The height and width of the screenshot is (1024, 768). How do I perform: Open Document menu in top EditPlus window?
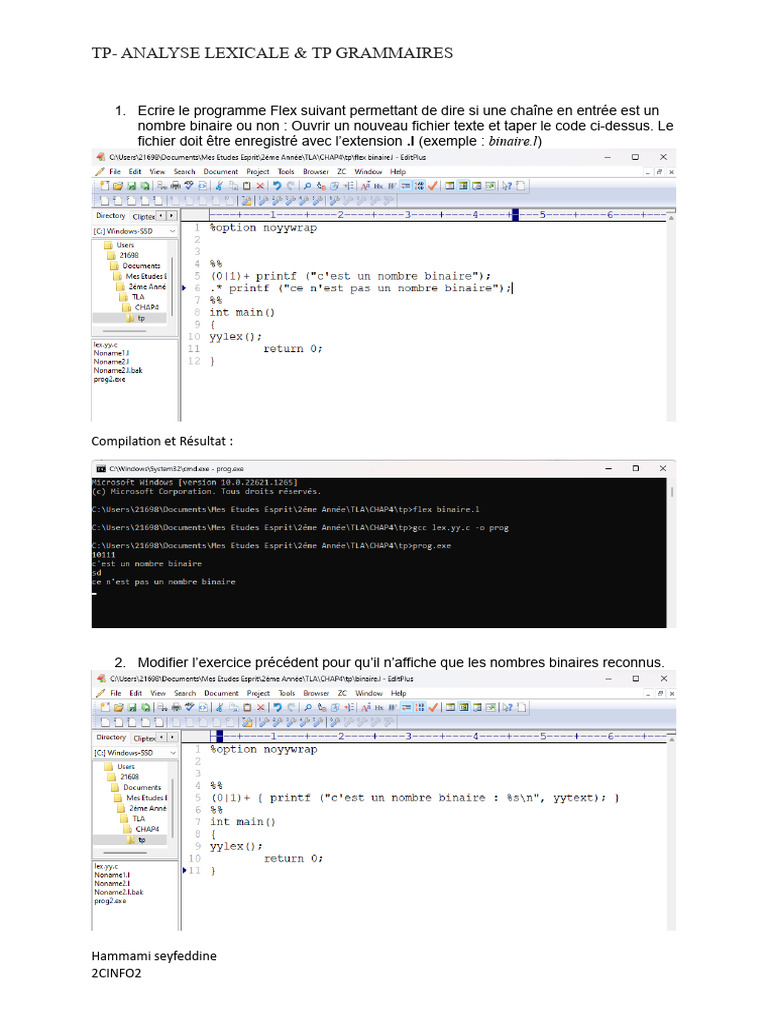click(221, 172)
